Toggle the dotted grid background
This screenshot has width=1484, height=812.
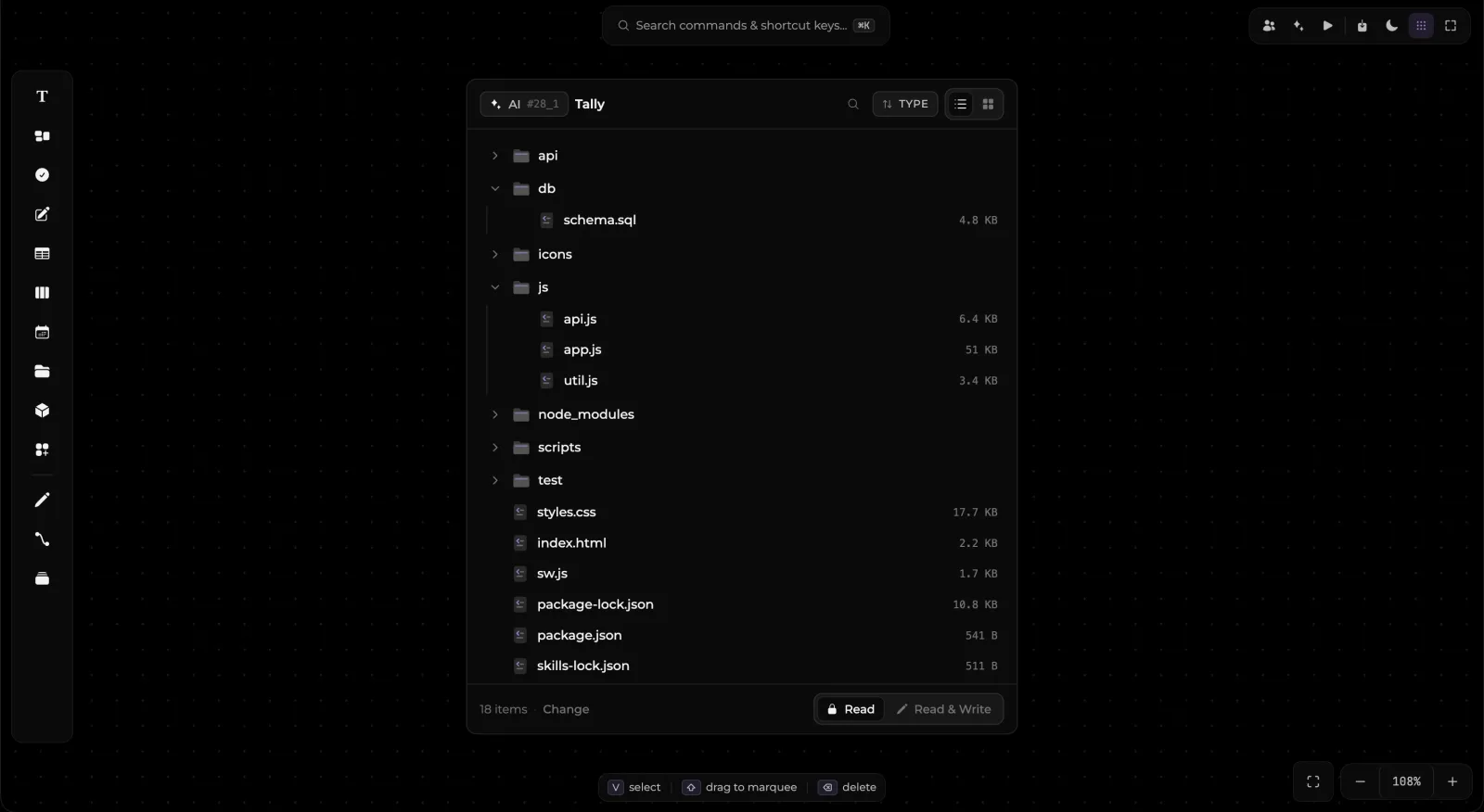click(x=1421, y=26)
